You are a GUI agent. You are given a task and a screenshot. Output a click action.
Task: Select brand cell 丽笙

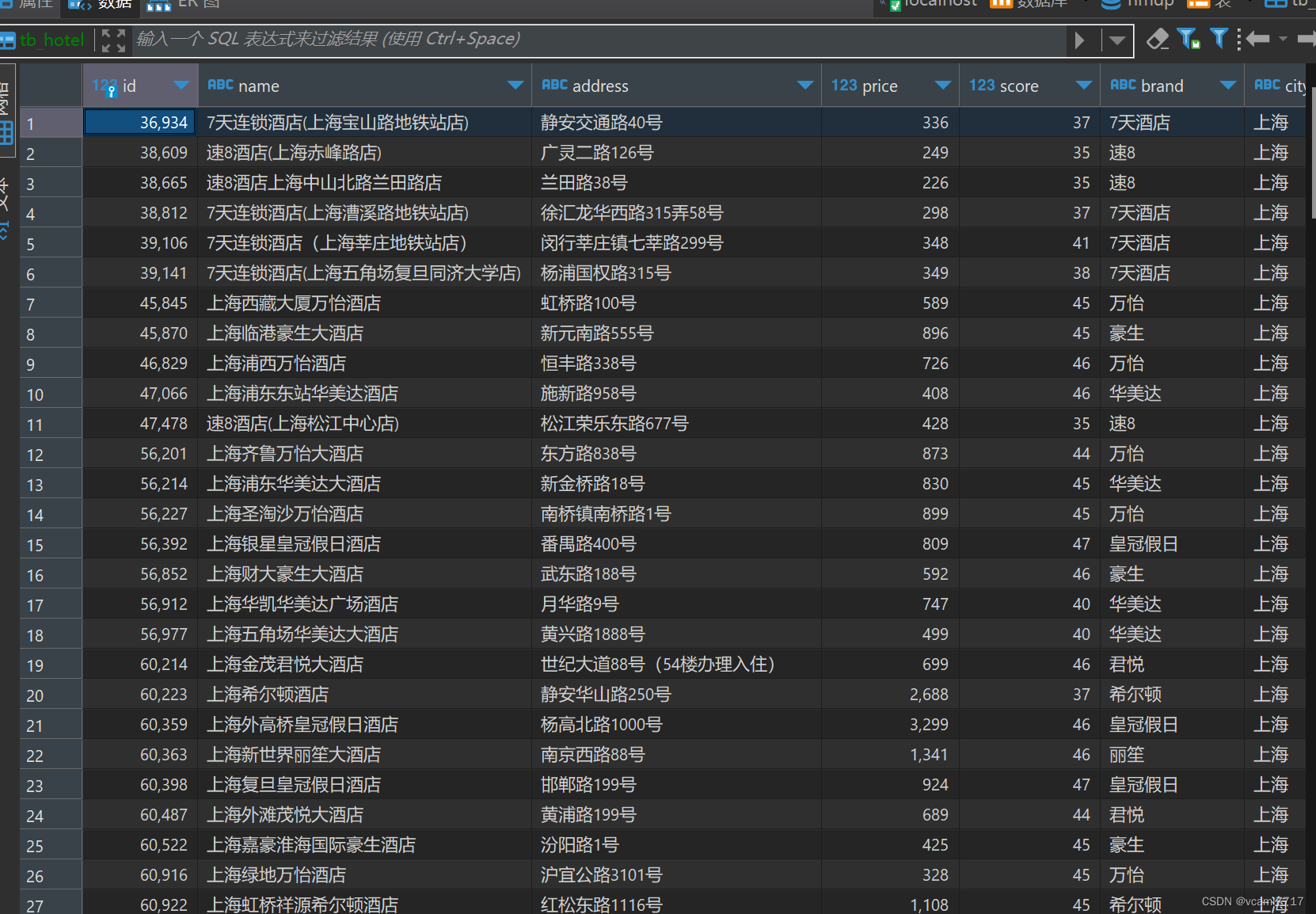1172,755
